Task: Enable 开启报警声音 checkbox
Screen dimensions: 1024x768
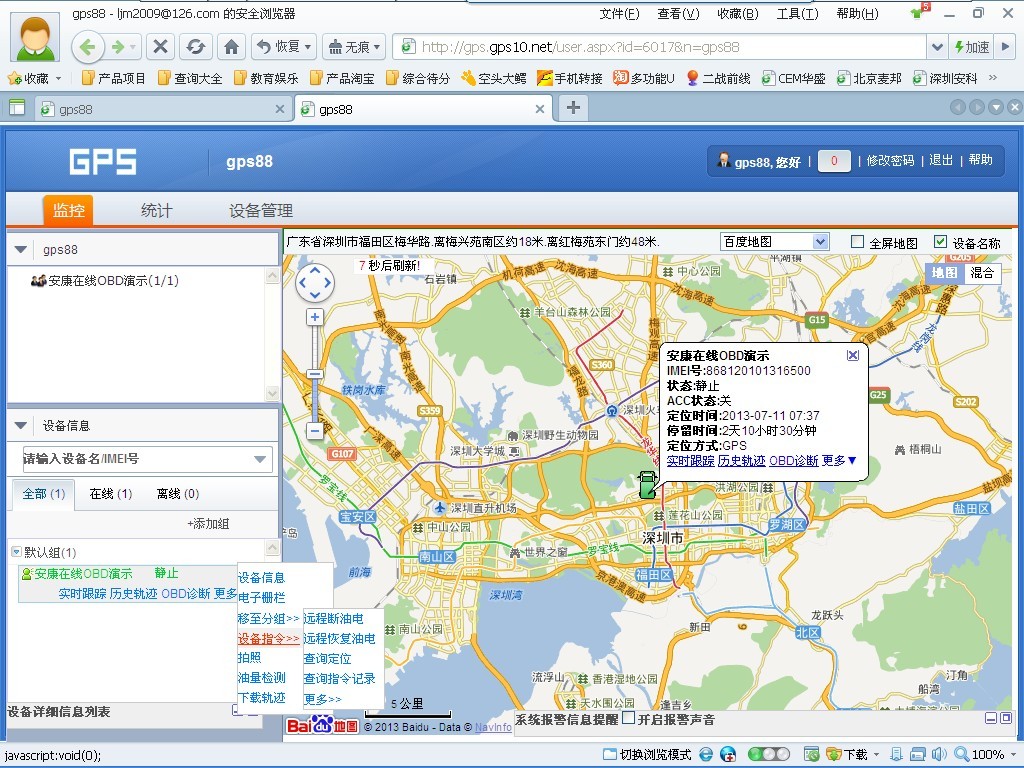Action: pos(628,718)
